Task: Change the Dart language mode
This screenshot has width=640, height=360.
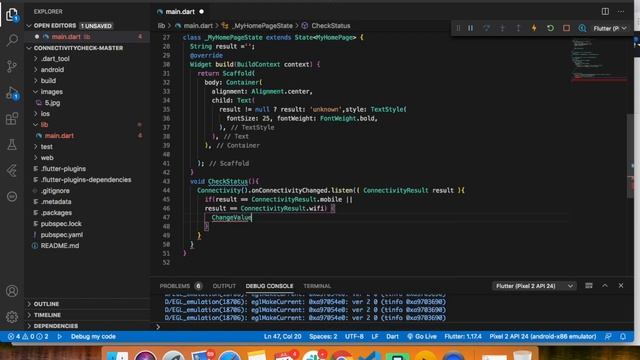Action: (392, 336)
